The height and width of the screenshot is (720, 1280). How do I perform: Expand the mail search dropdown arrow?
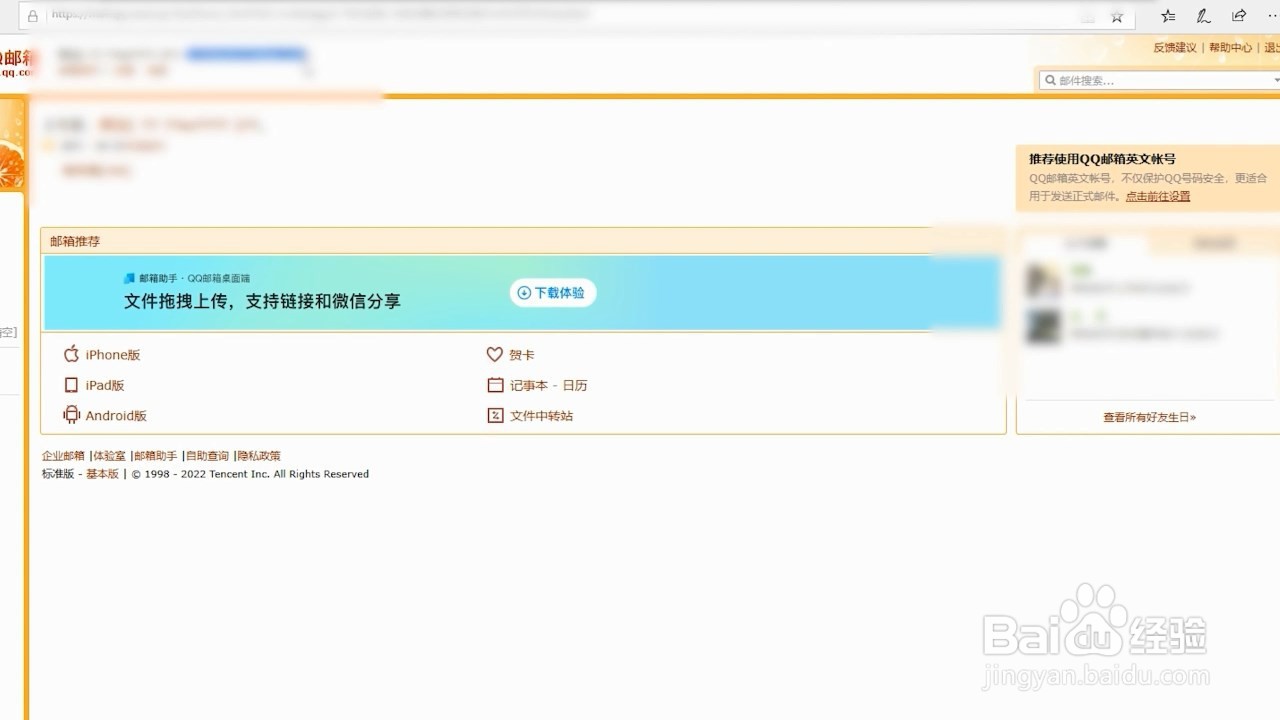coord(1275,80)
